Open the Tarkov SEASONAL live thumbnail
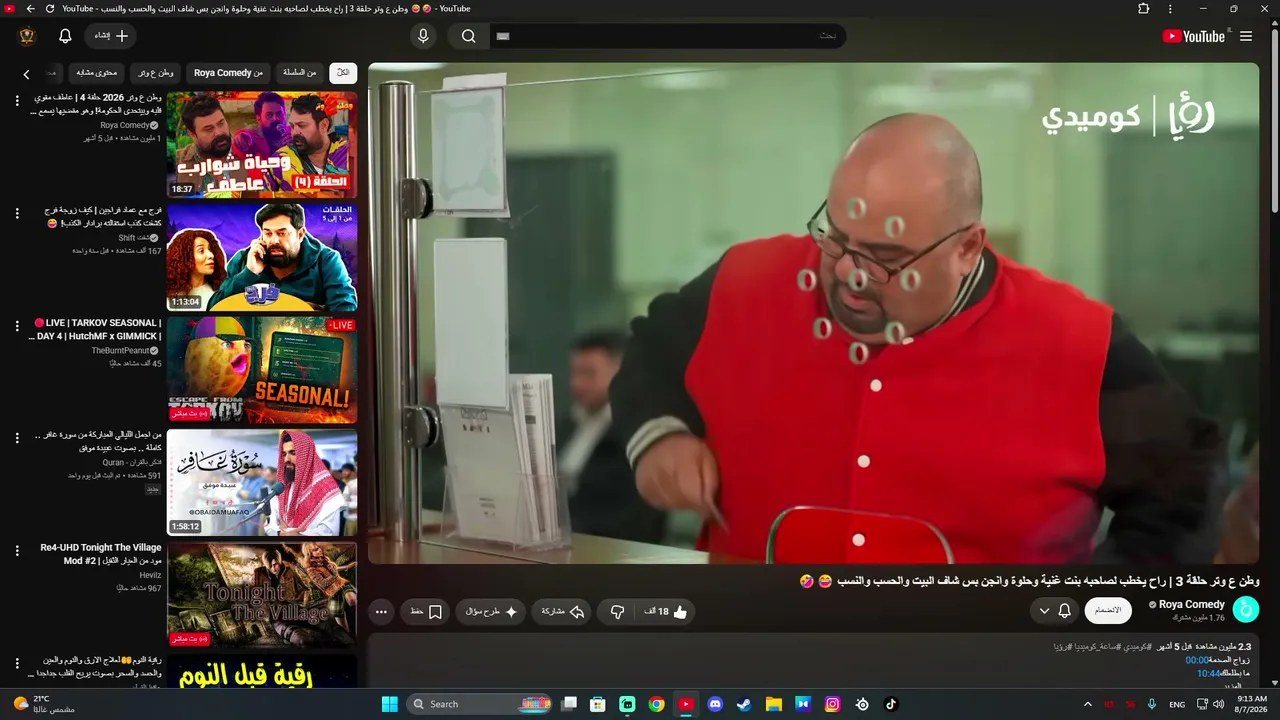The image size is (1280, 720). 262,370
